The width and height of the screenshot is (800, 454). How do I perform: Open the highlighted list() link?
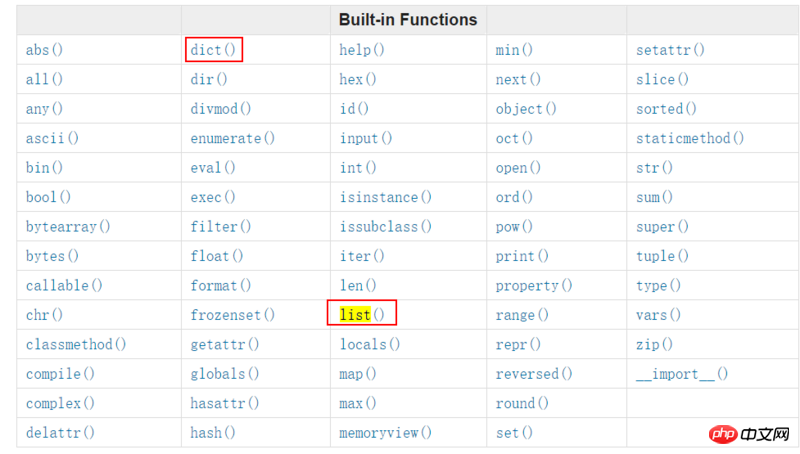tap(361, 315)
